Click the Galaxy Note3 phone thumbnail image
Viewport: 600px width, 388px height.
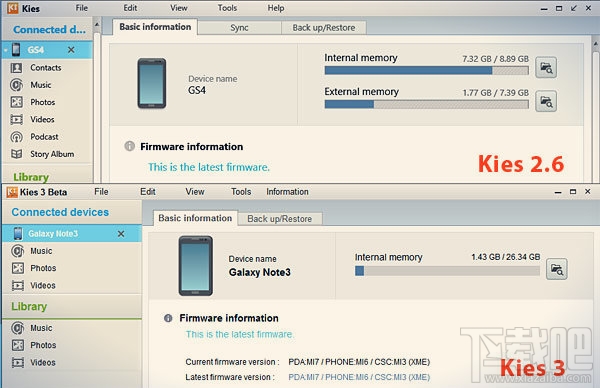pos(196,266)
